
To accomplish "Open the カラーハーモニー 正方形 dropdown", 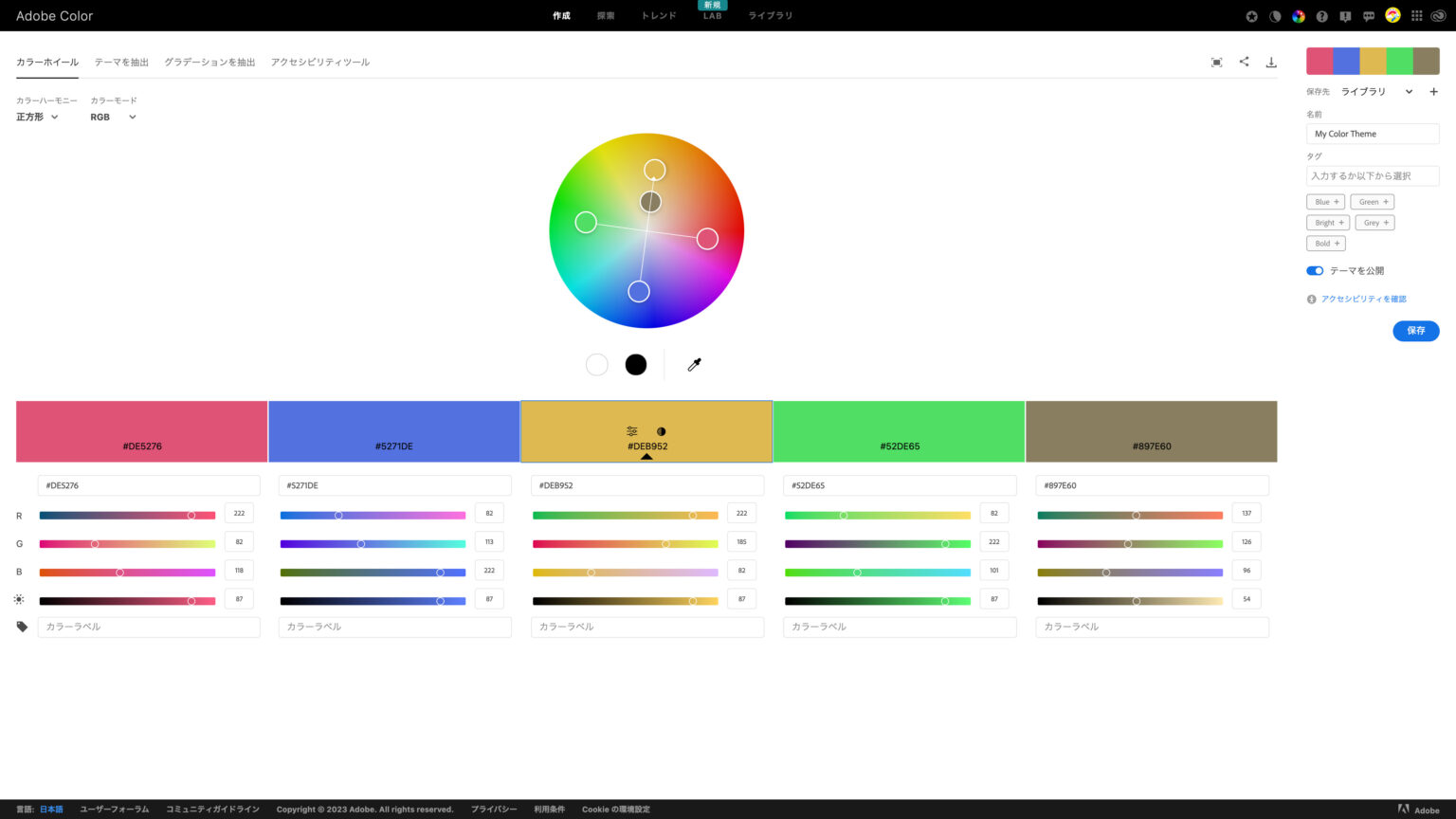I will click(38, 118).
